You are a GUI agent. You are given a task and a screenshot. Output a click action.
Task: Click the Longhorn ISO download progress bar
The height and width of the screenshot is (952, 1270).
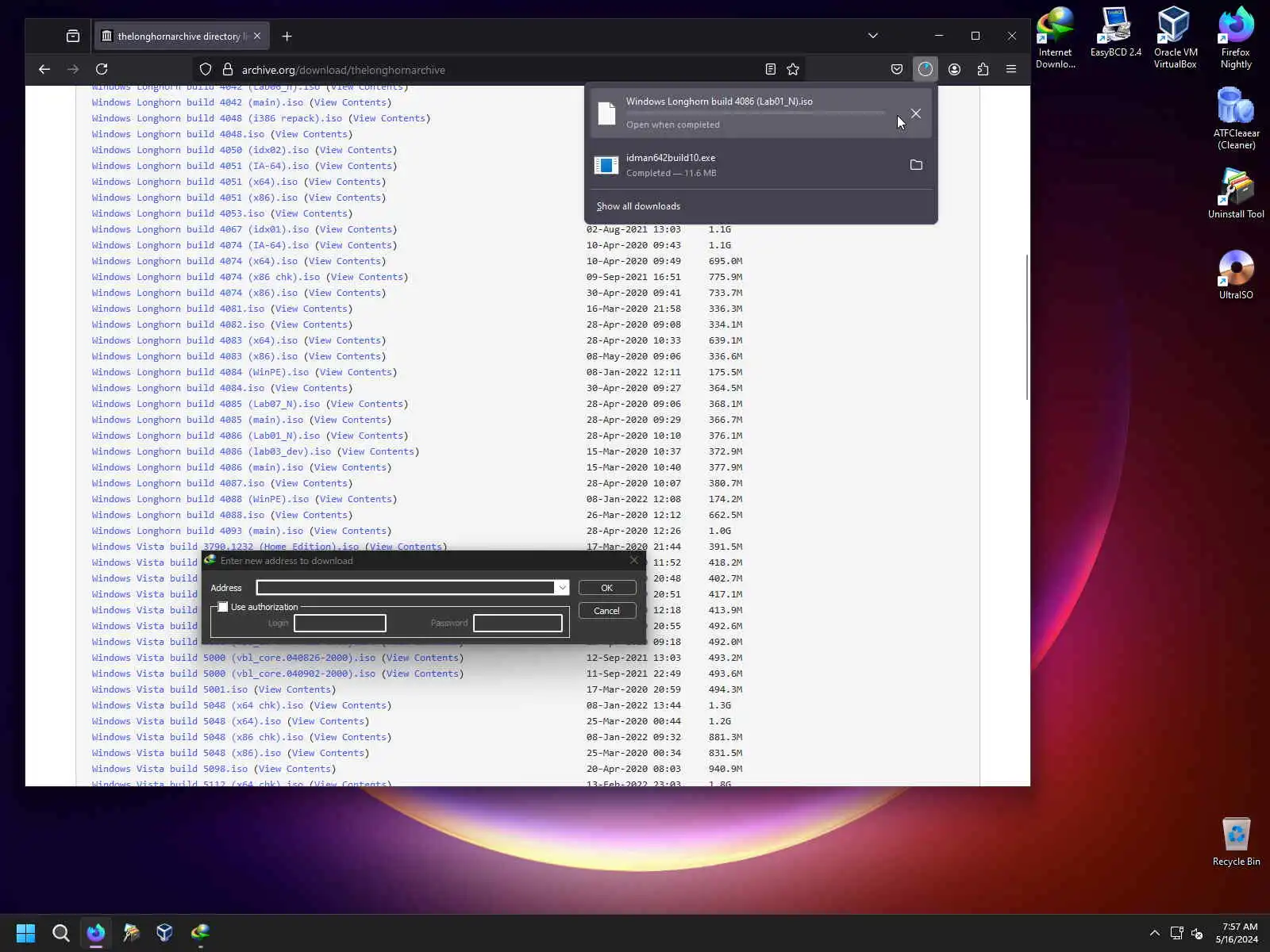[x=755, y=113]
